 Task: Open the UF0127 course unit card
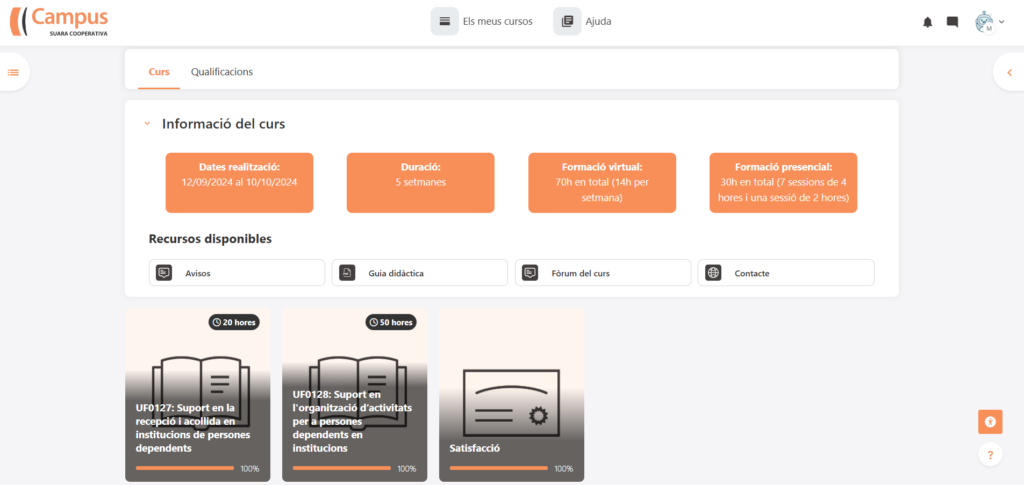pos(197,395)
